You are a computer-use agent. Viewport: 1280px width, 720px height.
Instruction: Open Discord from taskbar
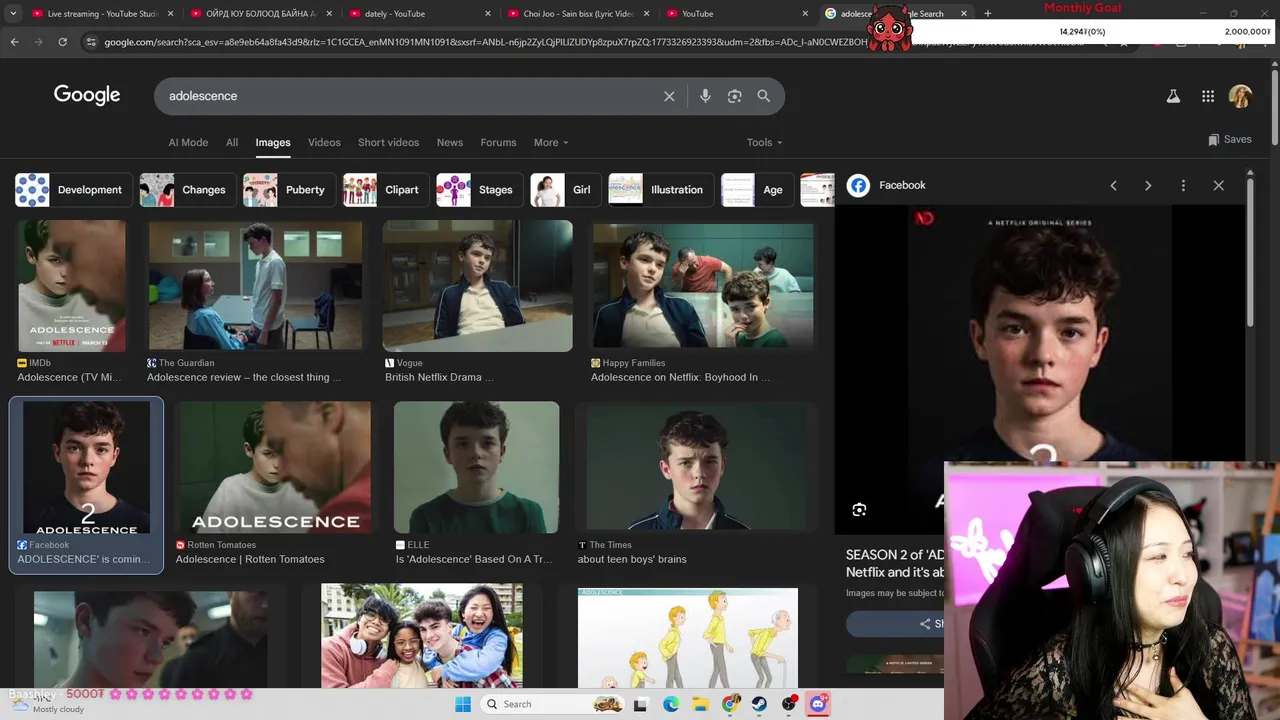[818, 704]
